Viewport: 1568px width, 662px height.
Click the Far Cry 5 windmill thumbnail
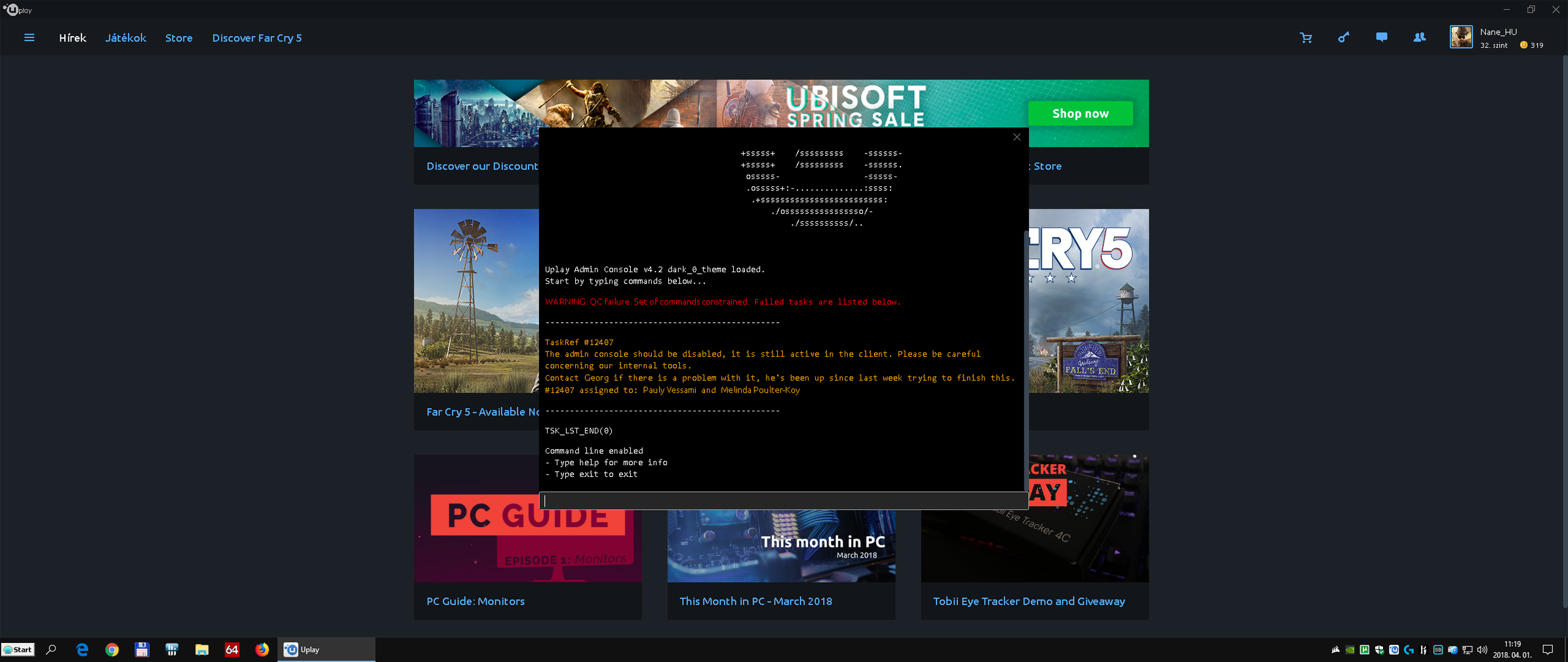click(x=476, y=300)
